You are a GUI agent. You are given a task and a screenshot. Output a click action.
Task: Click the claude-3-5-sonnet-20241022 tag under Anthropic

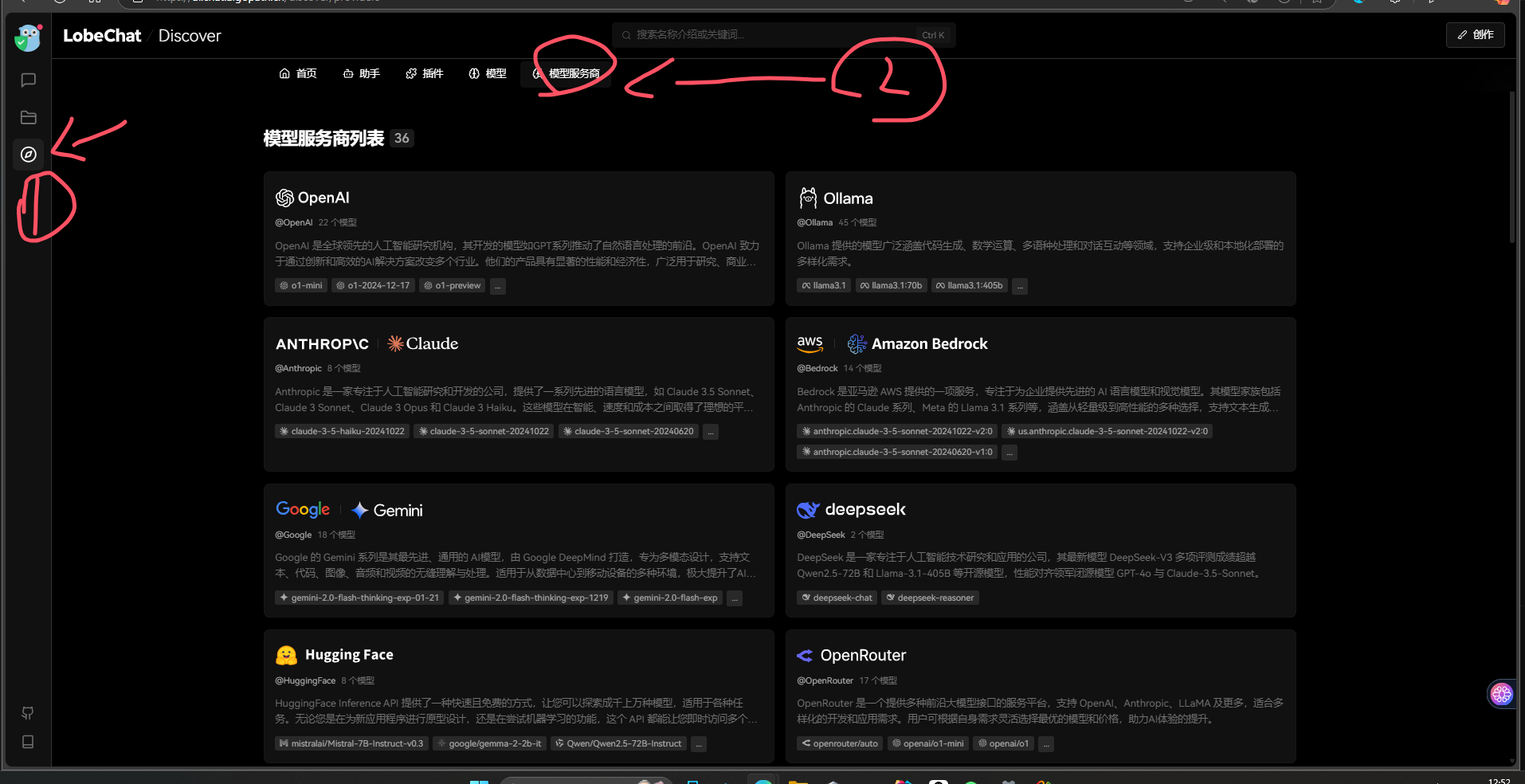(x=484, y=431)
